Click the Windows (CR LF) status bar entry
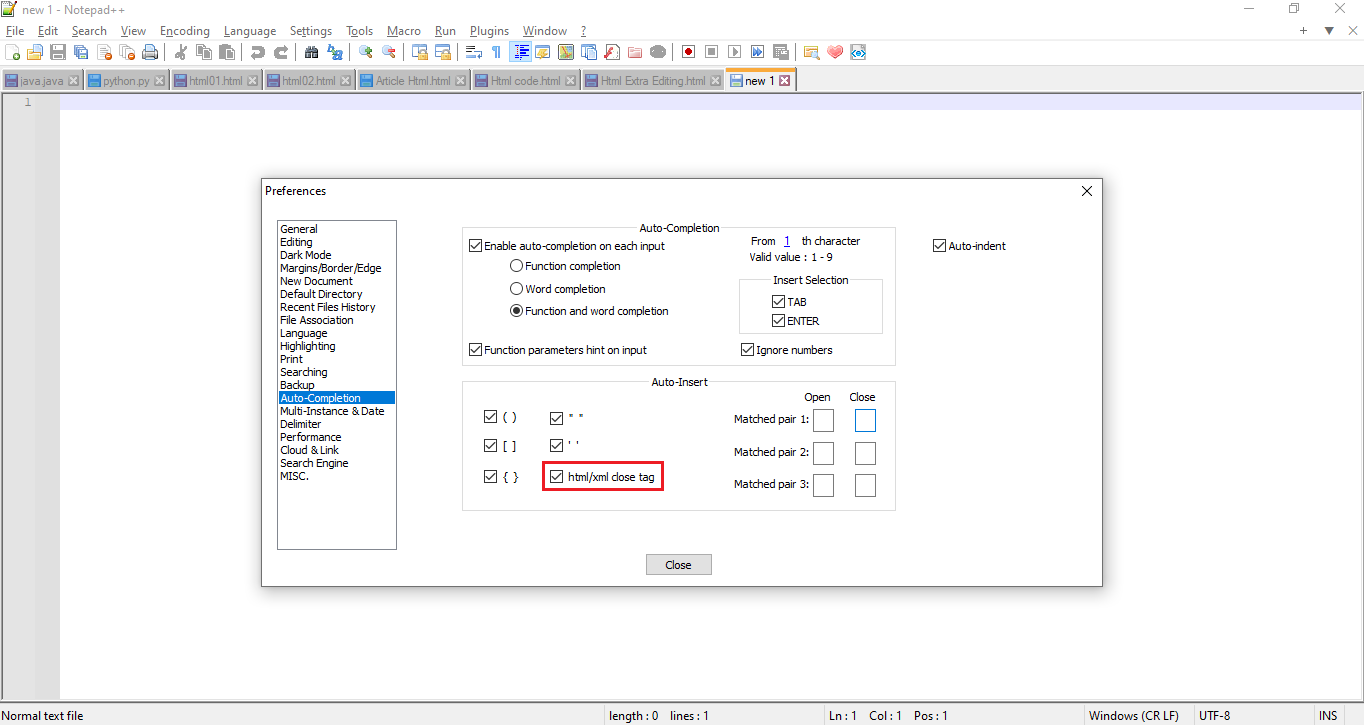 pos(1133,716)
